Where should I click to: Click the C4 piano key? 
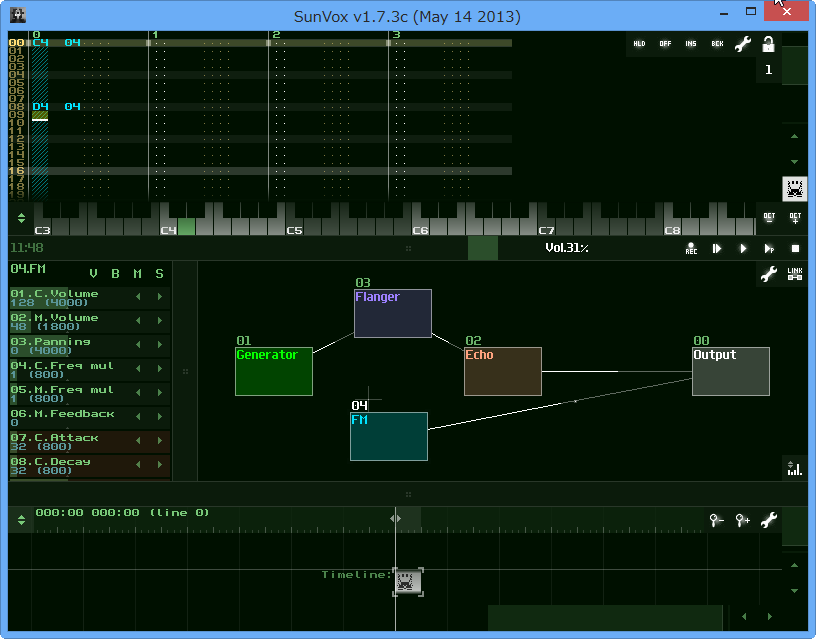tap(168, 227)
